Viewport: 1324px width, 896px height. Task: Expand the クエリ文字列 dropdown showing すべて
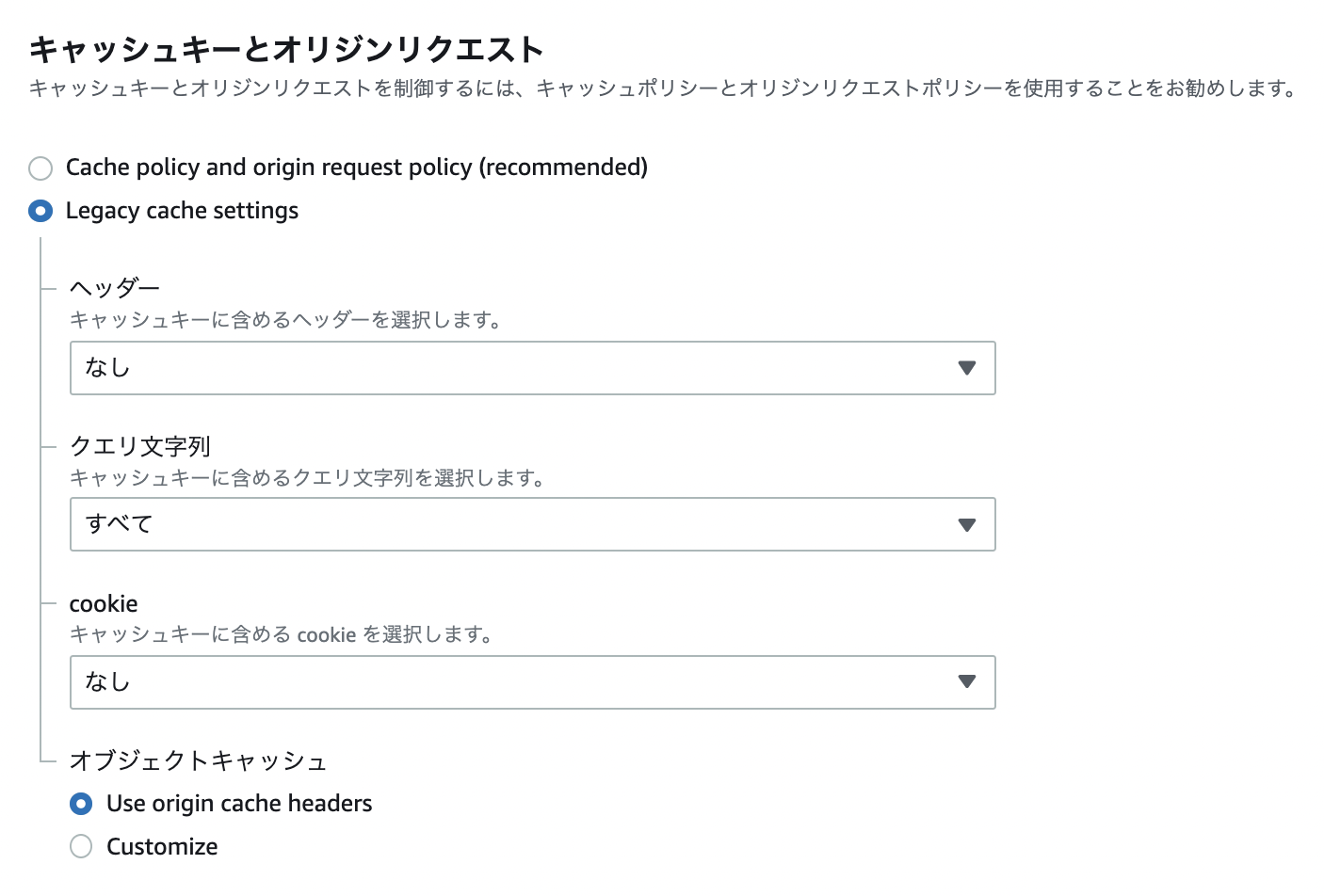532,524
